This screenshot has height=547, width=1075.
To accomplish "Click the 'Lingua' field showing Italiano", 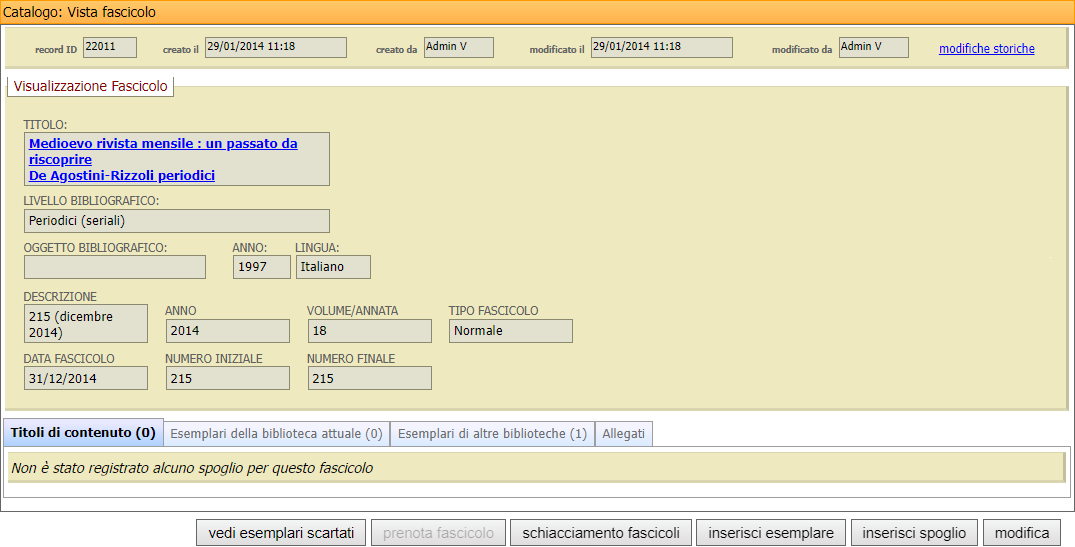I will point(333,267).
